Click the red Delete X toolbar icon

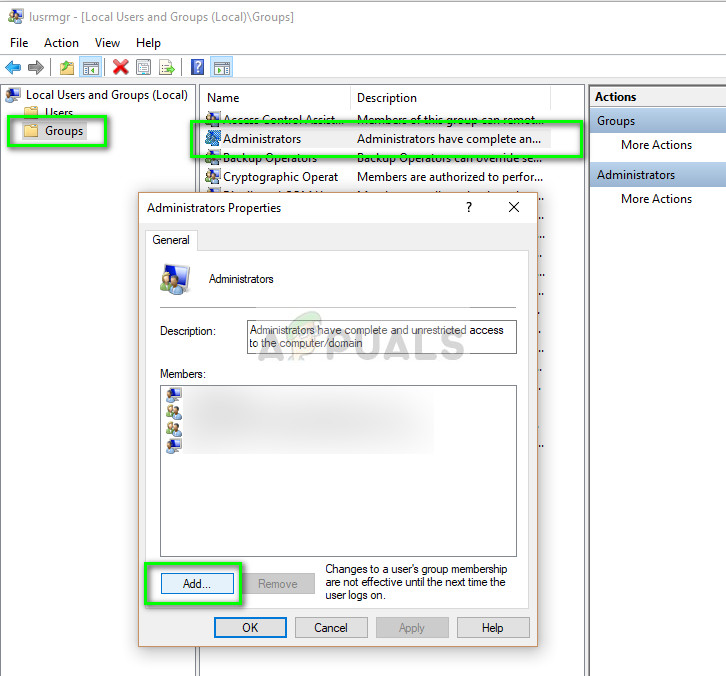[120, 67]
